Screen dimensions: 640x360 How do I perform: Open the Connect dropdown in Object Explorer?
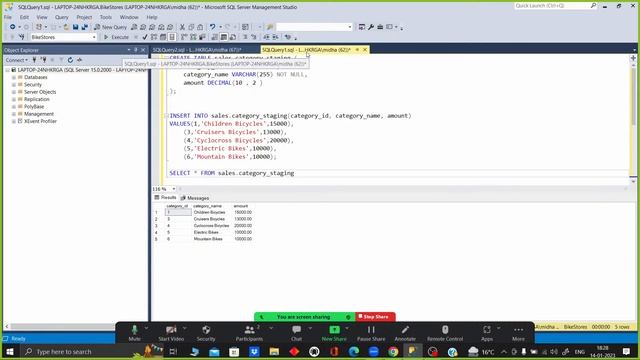[x=17, y=60]
